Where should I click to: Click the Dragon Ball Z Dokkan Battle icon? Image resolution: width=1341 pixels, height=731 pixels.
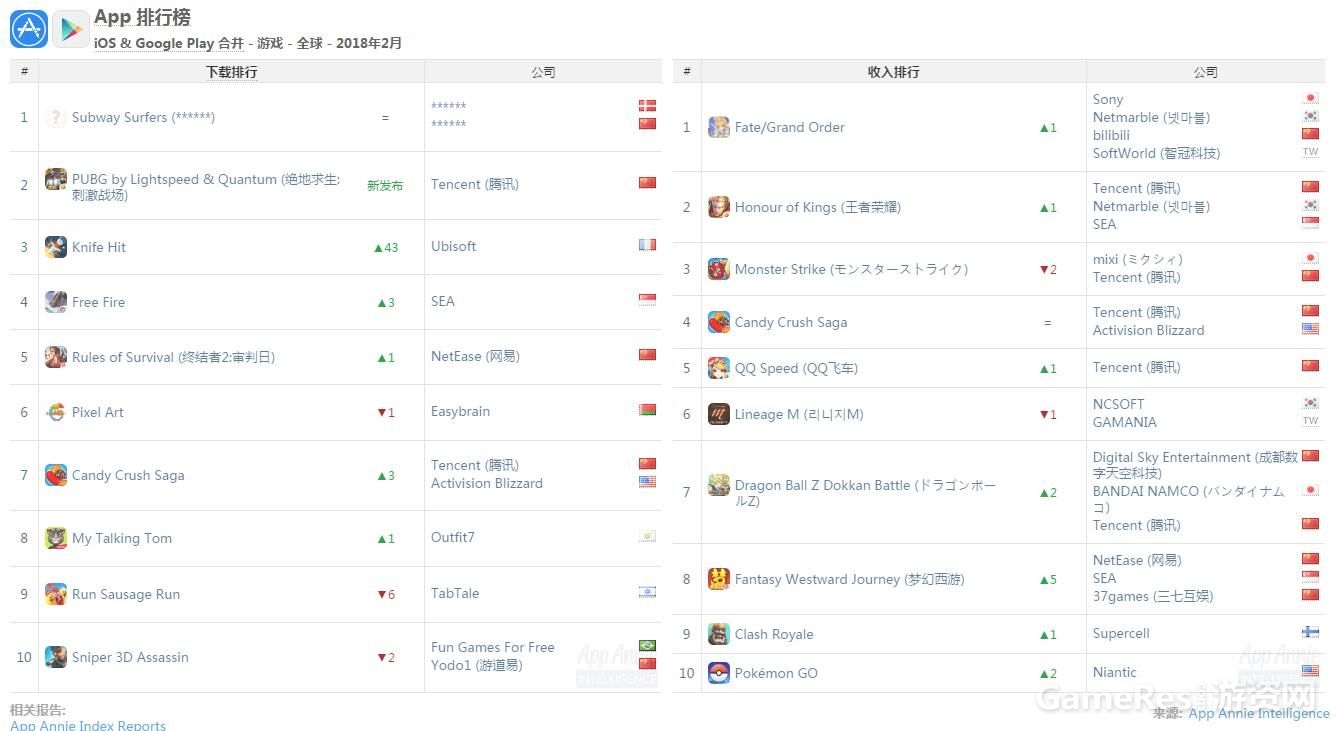click(719, 485)
